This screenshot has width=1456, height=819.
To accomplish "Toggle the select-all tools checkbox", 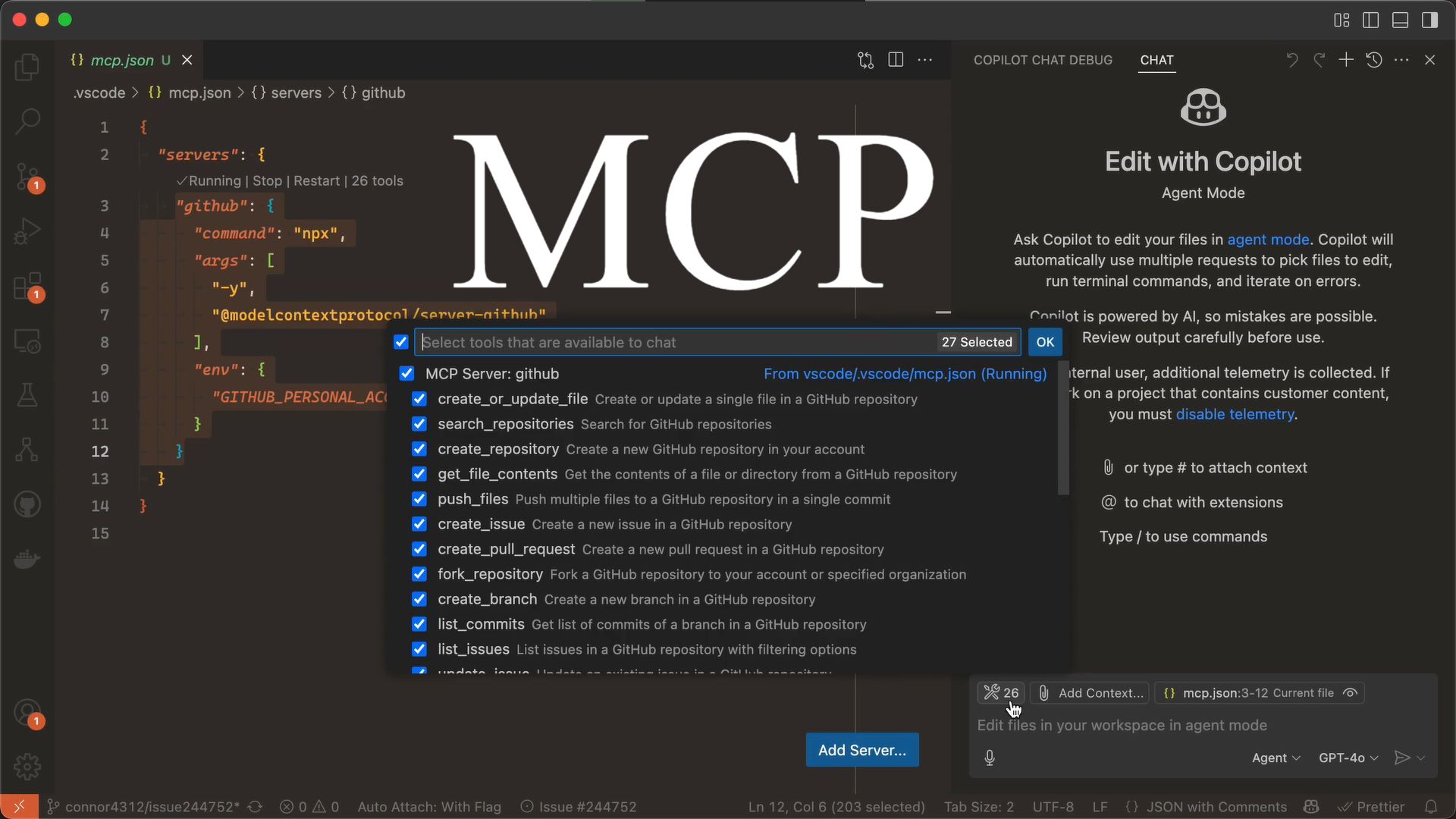I will point(401,342).
